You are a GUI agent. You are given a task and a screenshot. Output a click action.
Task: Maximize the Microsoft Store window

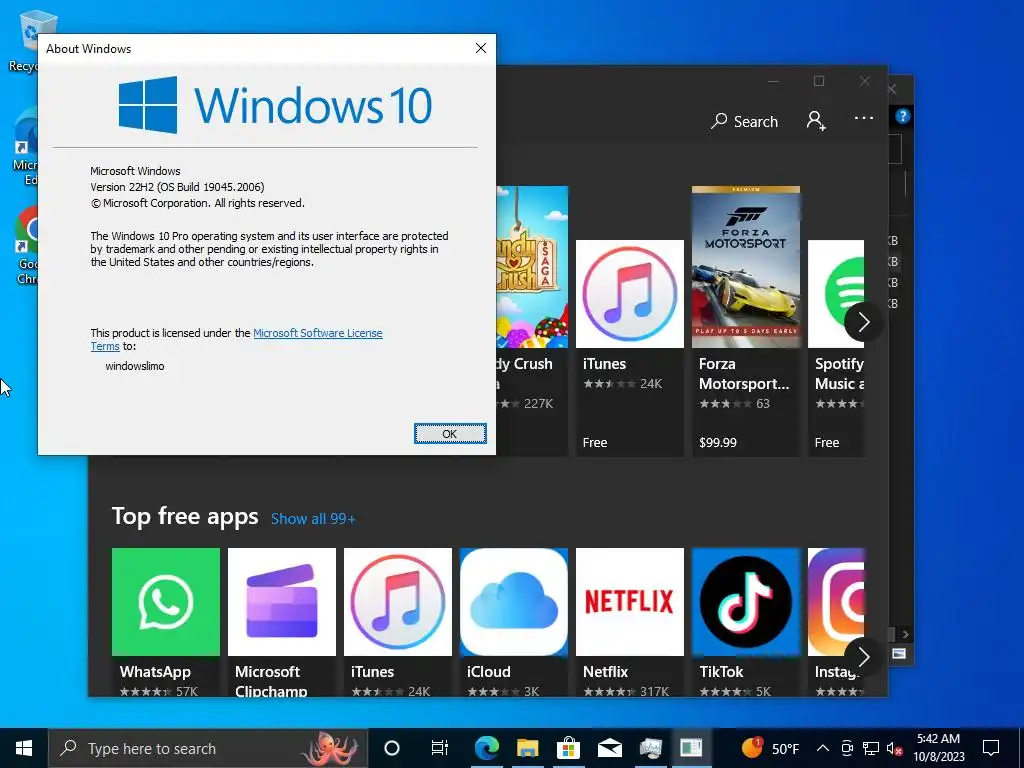point(819,81)
